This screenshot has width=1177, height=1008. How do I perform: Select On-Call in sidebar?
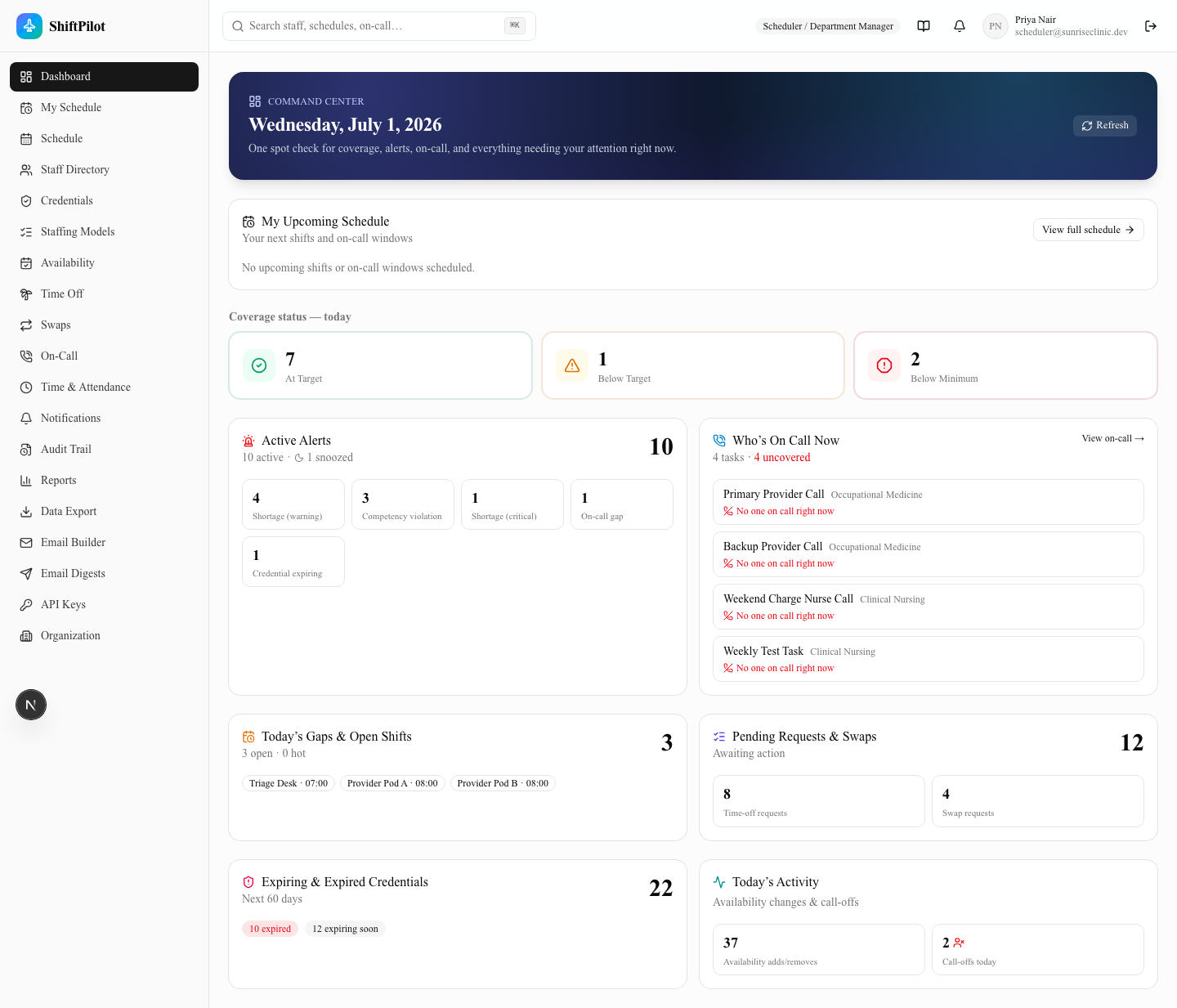point(104,356)
